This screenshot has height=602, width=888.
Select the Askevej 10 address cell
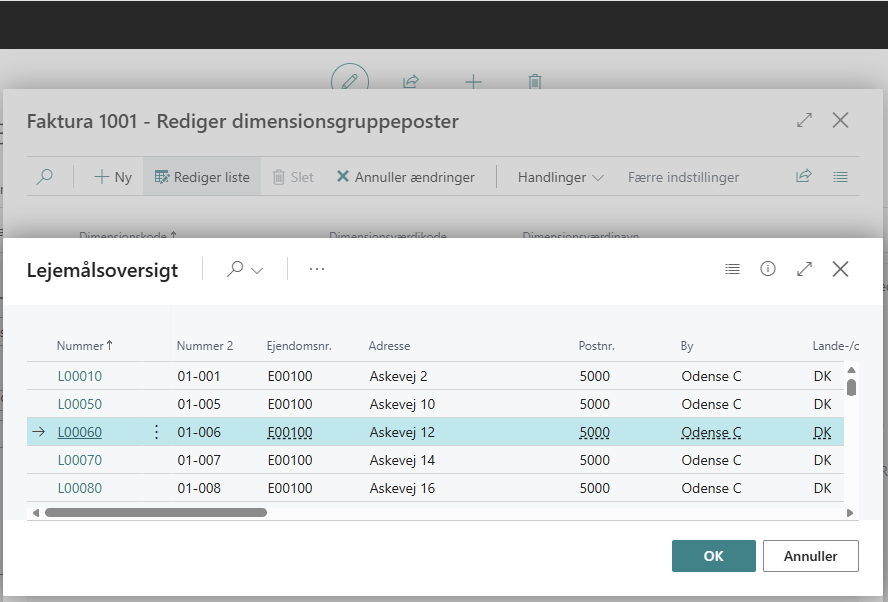402,404
